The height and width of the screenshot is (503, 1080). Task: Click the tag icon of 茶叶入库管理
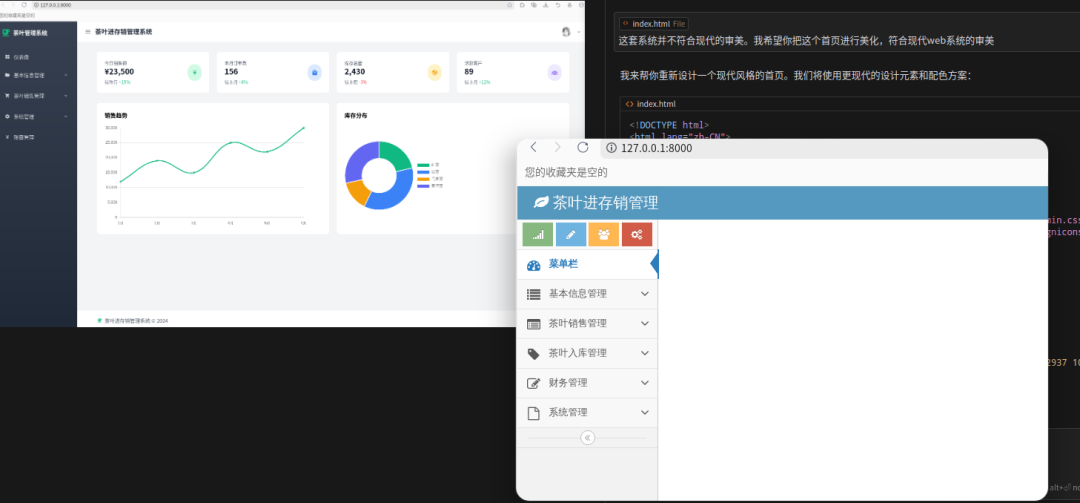(533, 353)
